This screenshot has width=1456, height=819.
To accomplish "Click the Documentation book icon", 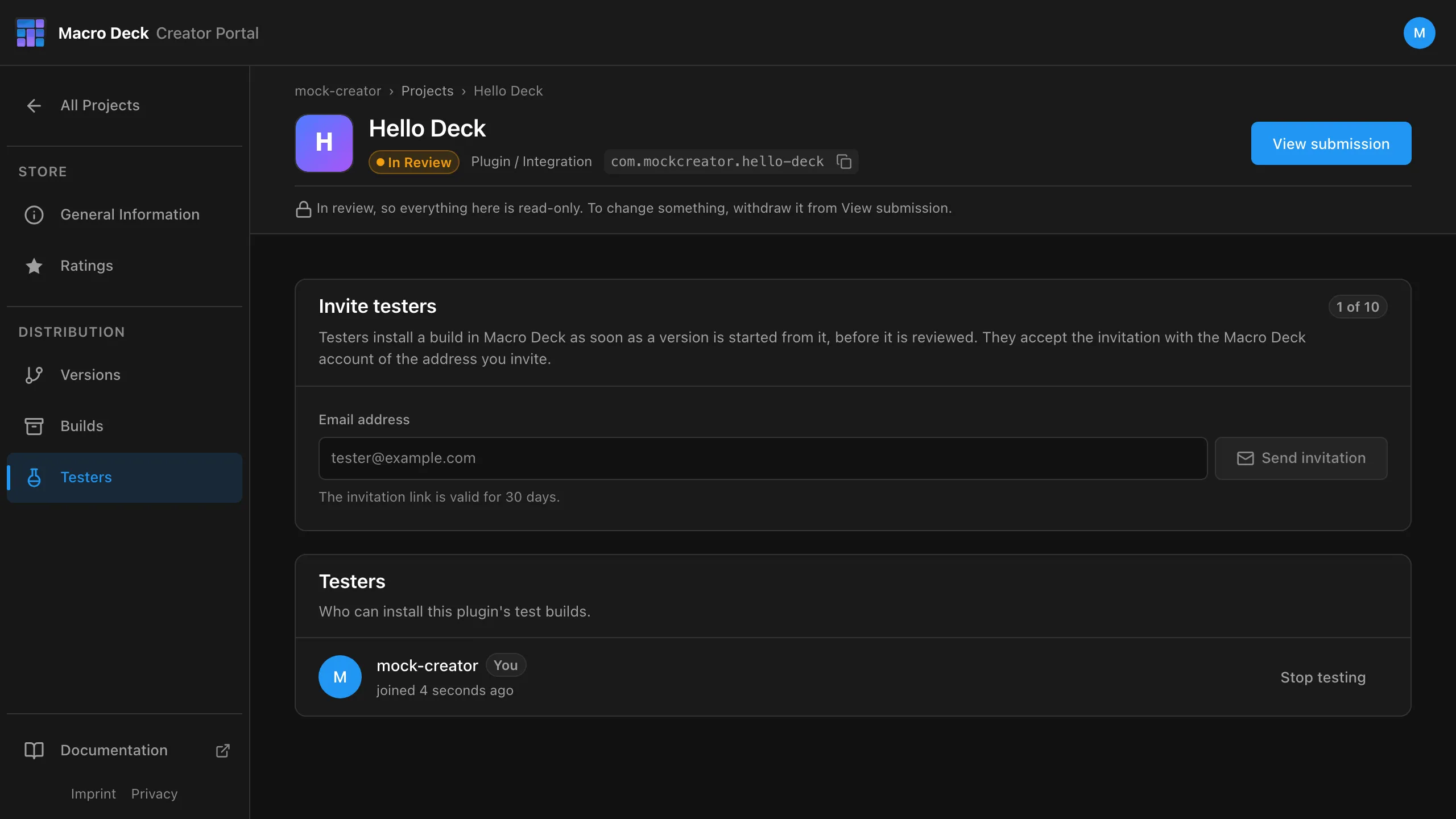I will [34, 750].
